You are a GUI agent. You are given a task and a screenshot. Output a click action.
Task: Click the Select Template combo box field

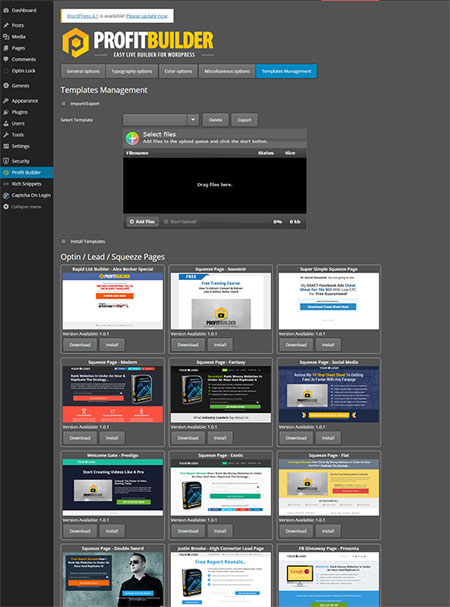(x=161, y=120)
